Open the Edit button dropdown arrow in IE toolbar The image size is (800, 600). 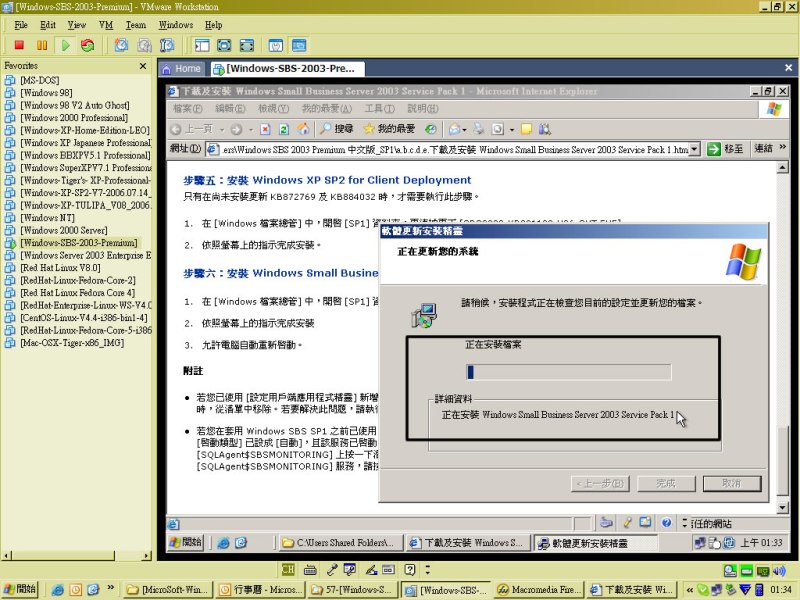tap(512, 130)
